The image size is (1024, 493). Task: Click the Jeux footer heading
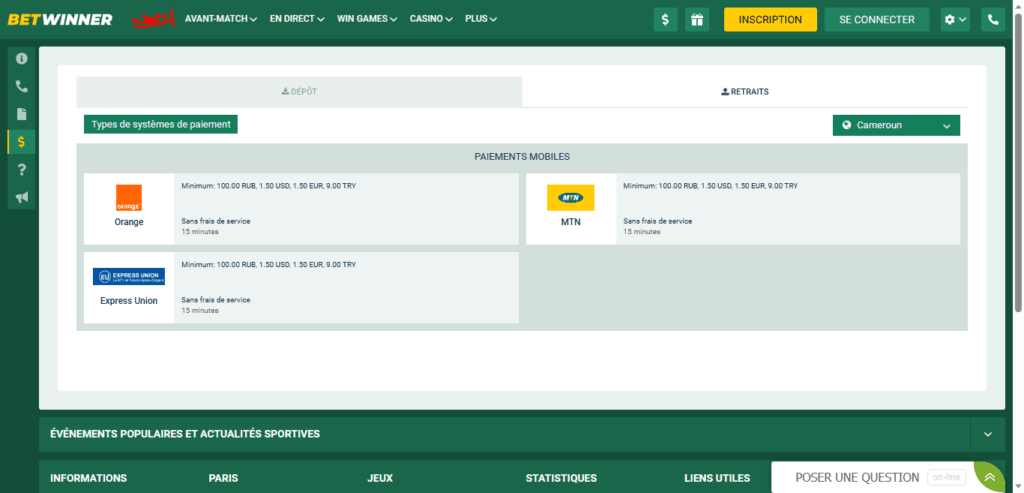pyautogui.click(x=380, y=479)
